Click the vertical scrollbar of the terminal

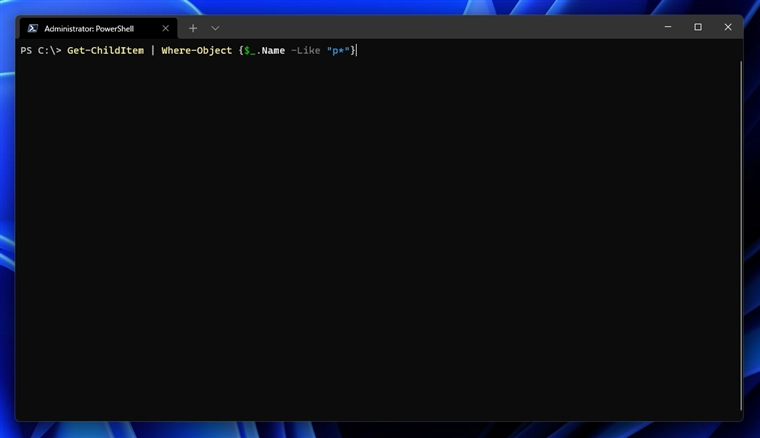[740, 236]
